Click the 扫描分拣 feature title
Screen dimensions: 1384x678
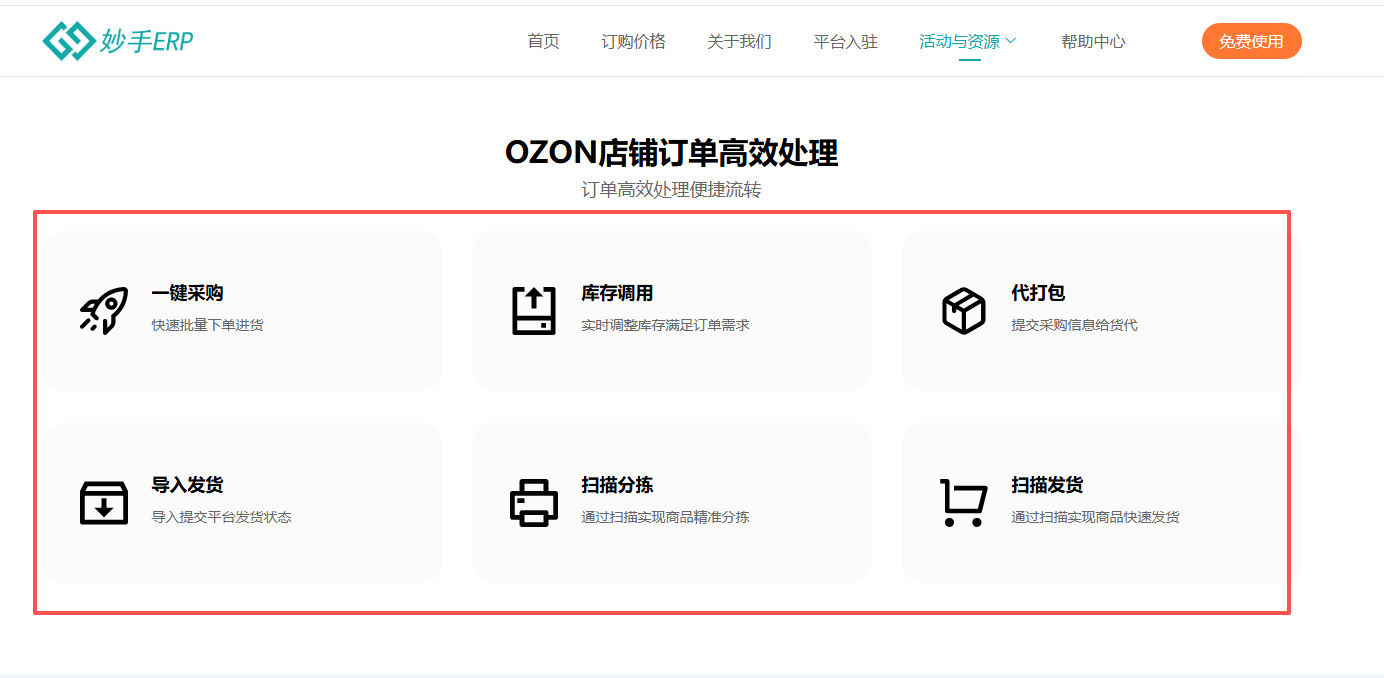(617, 485)
